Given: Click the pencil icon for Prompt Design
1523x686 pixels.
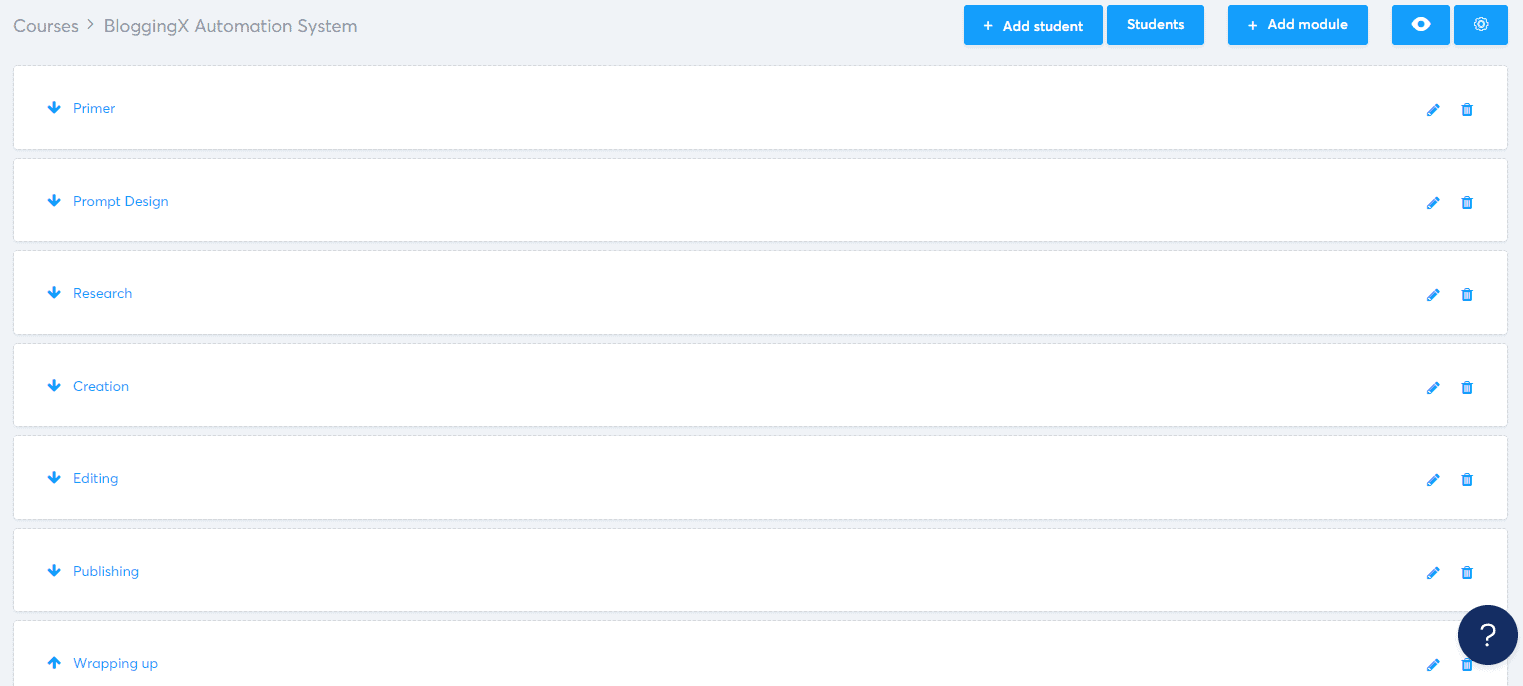Looking at the screenshot, I should pos(1433,203).
